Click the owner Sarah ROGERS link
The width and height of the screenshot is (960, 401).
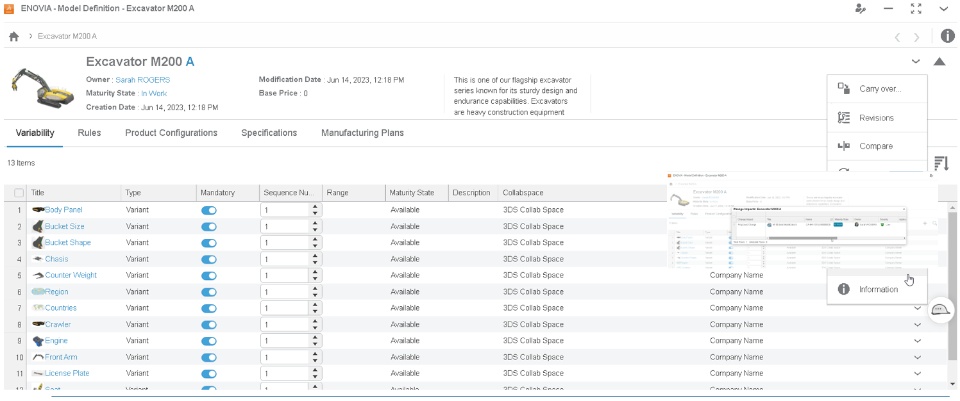[x=142, y=80]
